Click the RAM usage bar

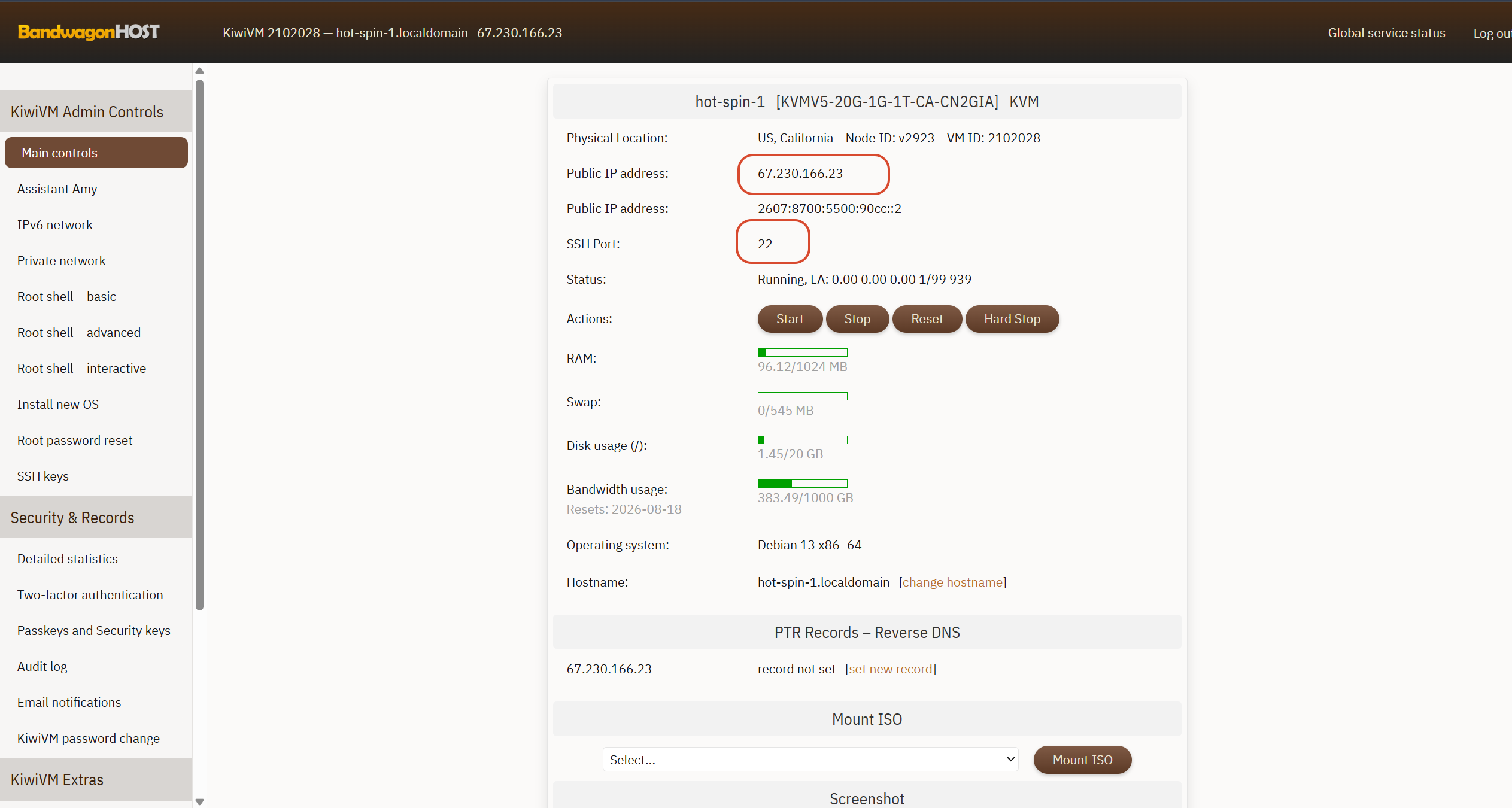coord(803,353)
